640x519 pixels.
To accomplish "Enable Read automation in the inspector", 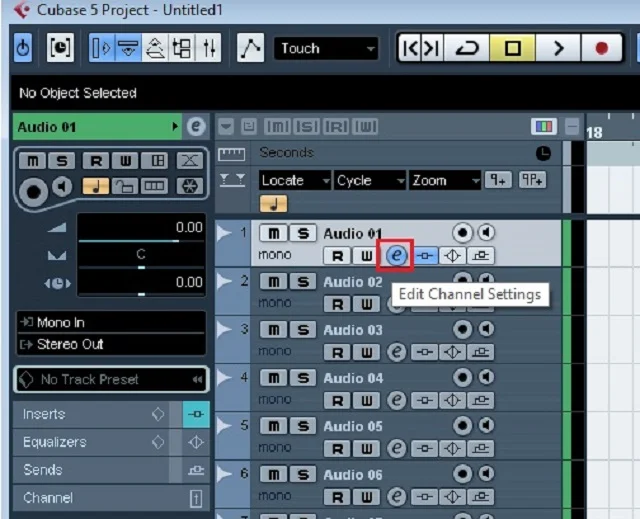I will click(x=96, y=161).
